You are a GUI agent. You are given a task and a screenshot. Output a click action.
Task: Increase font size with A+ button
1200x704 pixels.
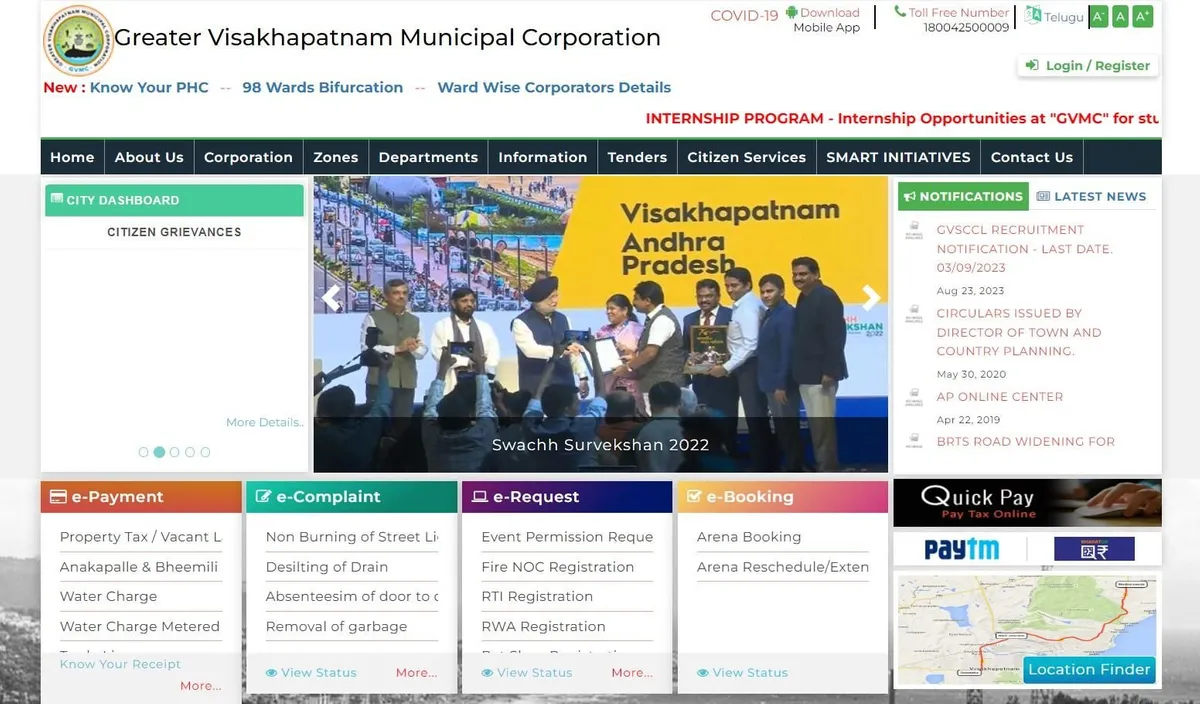(1143, 17)
